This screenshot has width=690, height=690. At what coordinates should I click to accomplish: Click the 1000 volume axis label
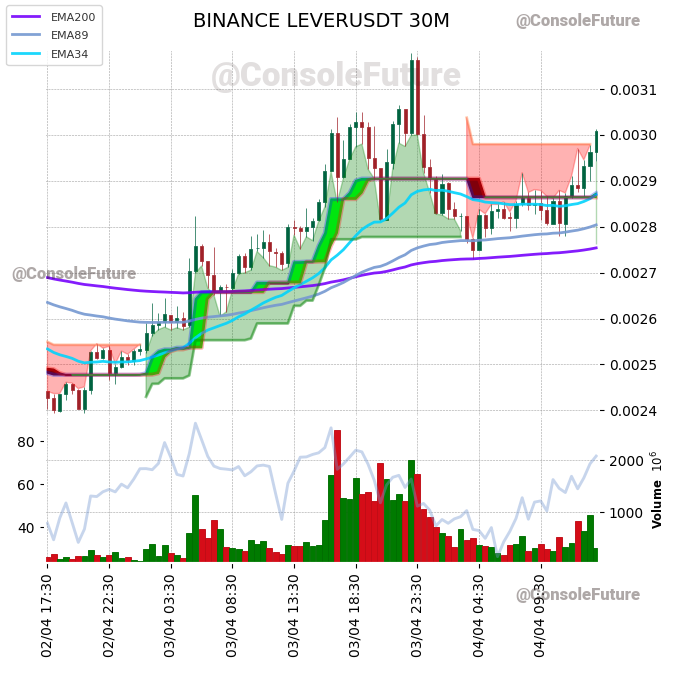point(627,513)
